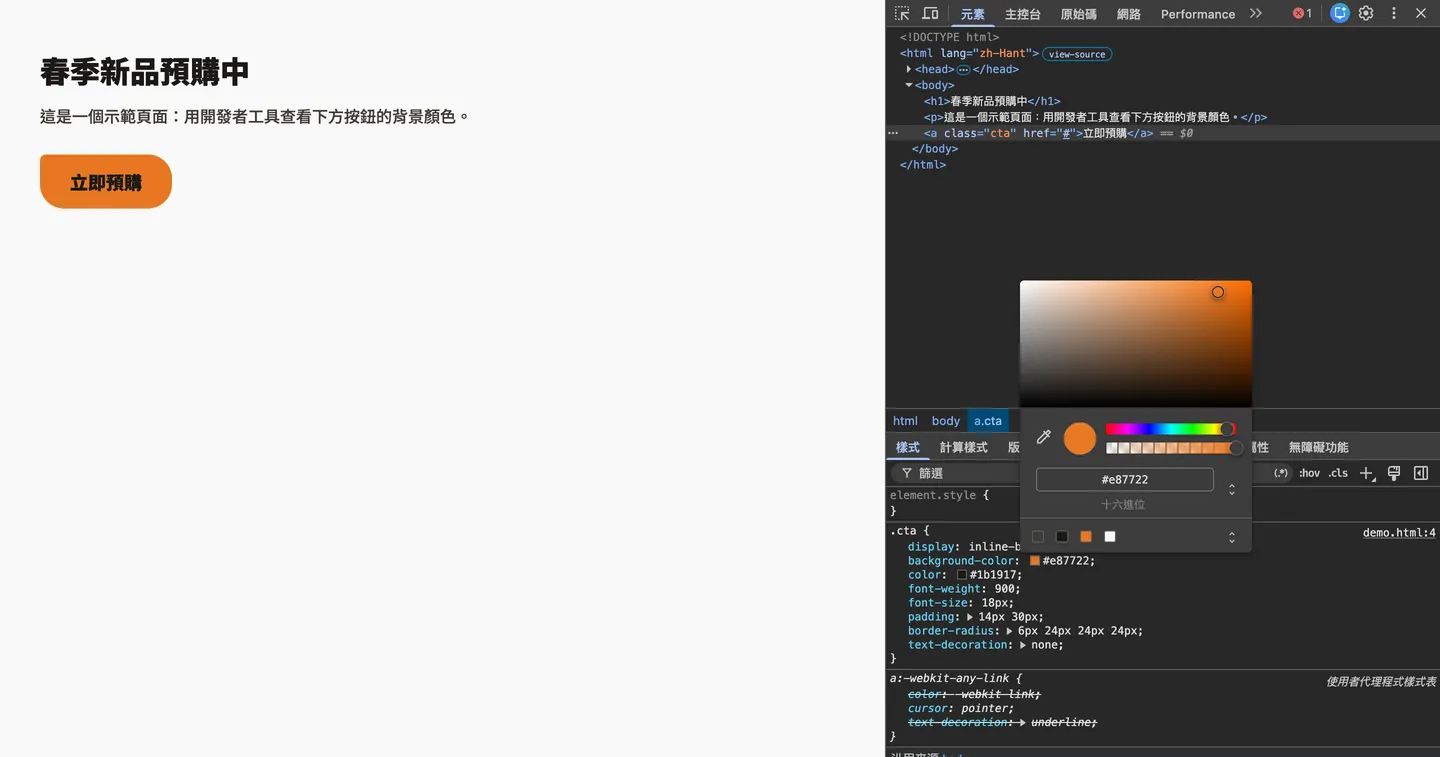Pick the black palette swatch

point(1062,537)
